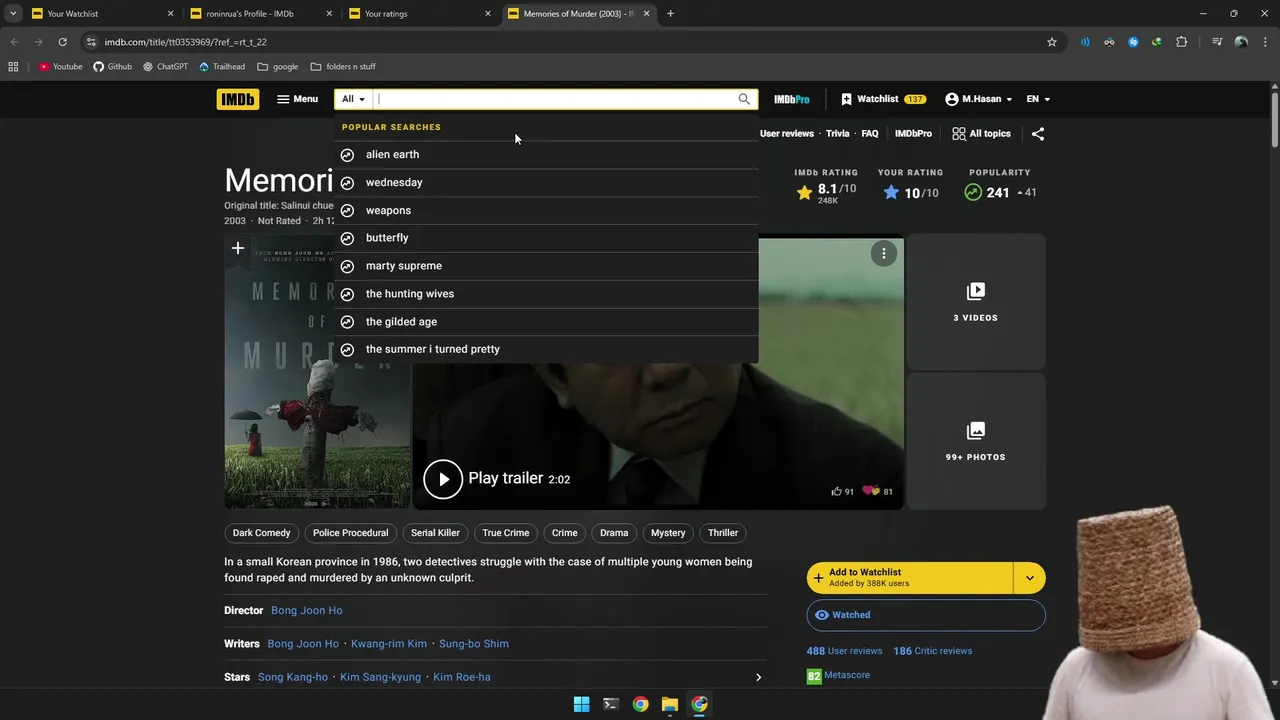
Task: Open User reviews link
Action: 787,133
